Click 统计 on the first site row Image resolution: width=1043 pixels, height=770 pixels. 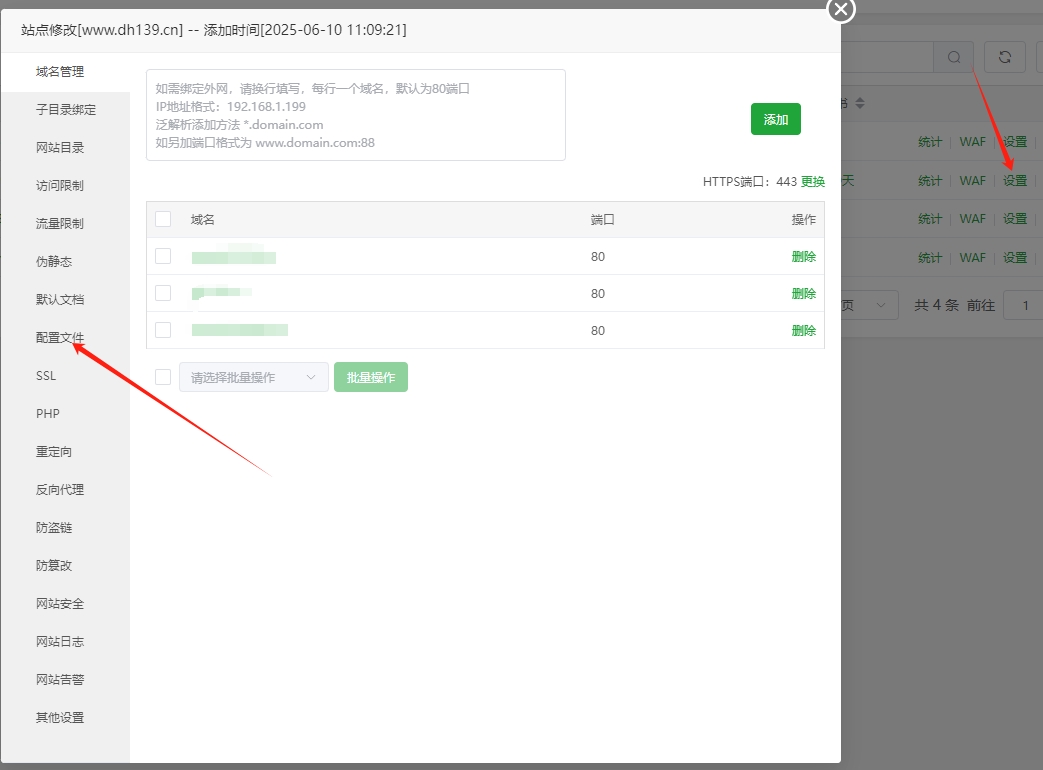929,141
